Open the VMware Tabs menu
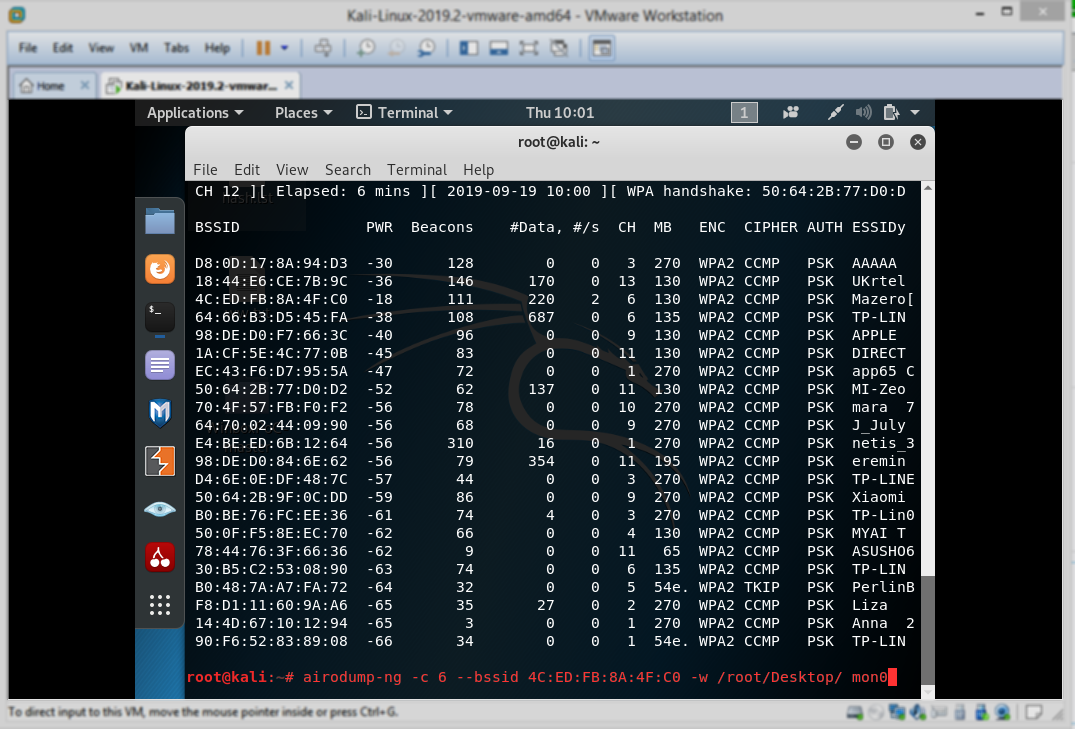This screenshot has width=1075, height=729. [x=176, y=48]
